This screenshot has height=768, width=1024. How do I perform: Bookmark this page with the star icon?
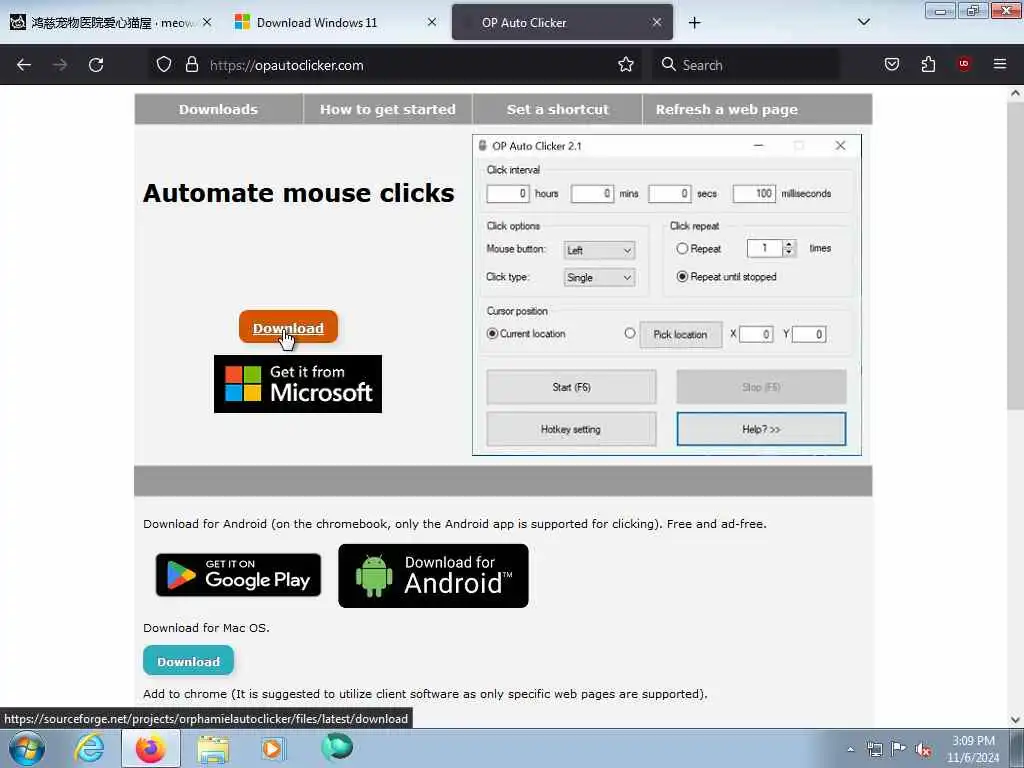pos(626,65)
